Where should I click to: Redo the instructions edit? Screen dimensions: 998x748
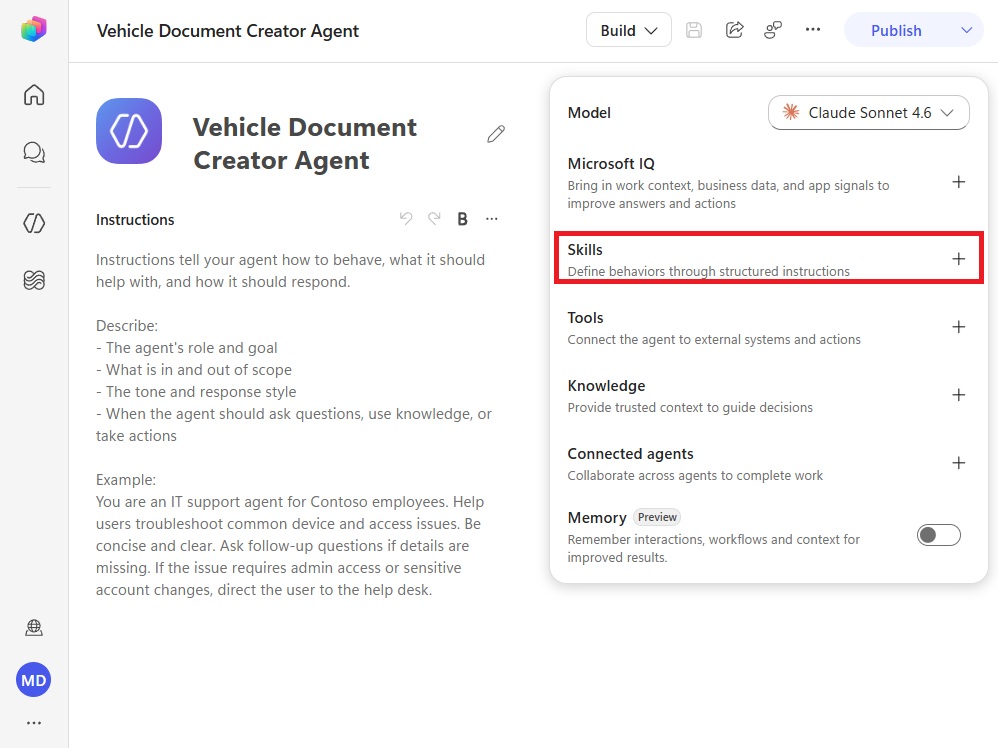point(434,219)
